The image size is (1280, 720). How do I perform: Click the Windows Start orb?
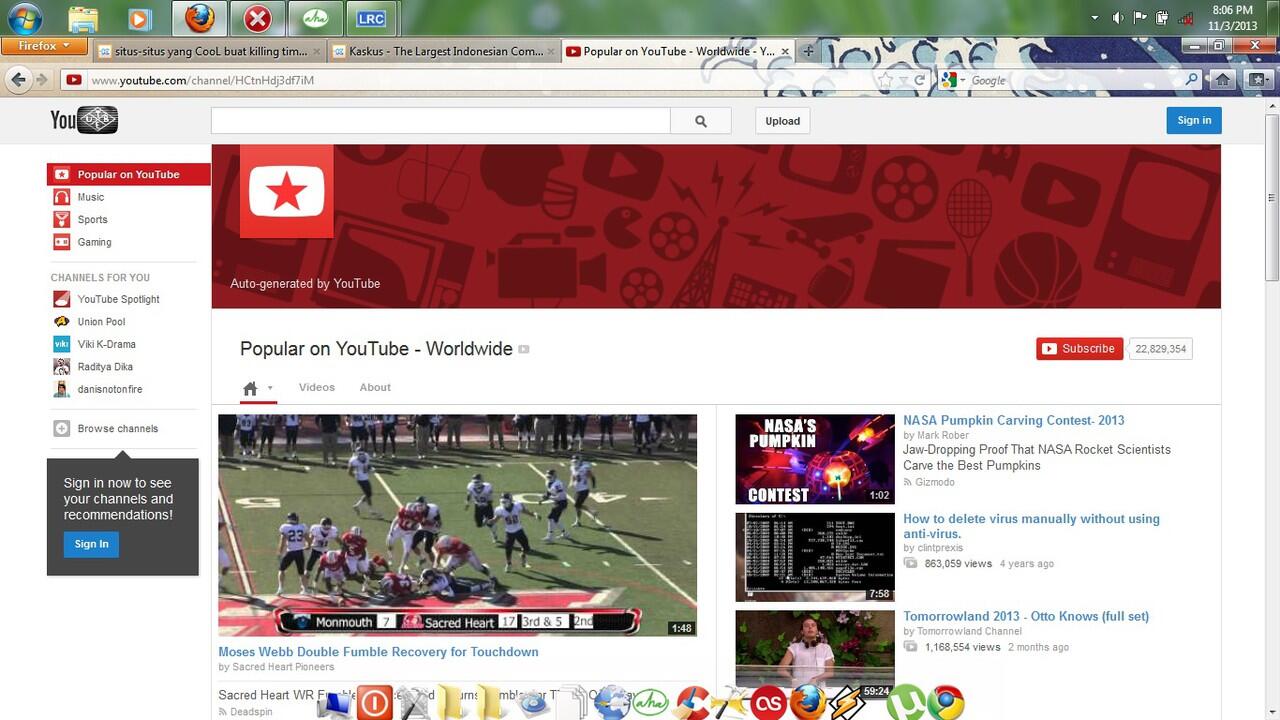click(x=24, y=18)
